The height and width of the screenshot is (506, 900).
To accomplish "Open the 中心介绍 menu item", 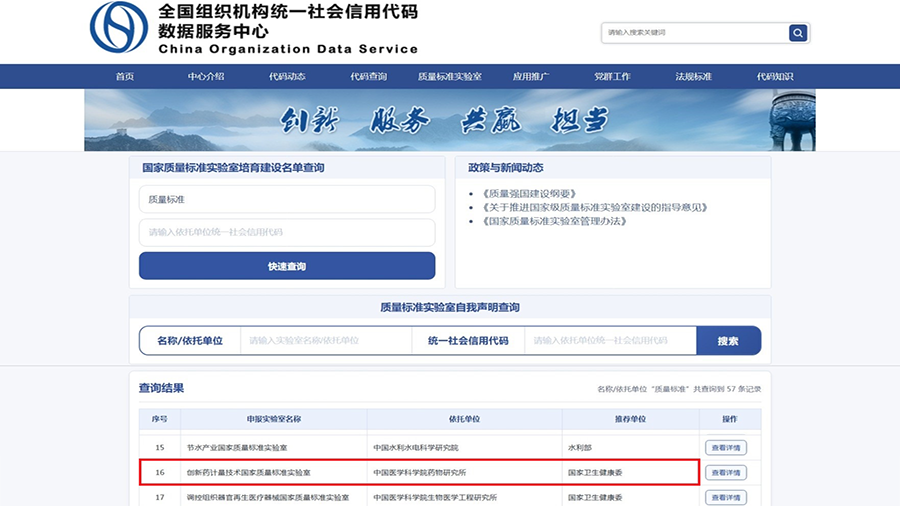I will tap(206, 77).
